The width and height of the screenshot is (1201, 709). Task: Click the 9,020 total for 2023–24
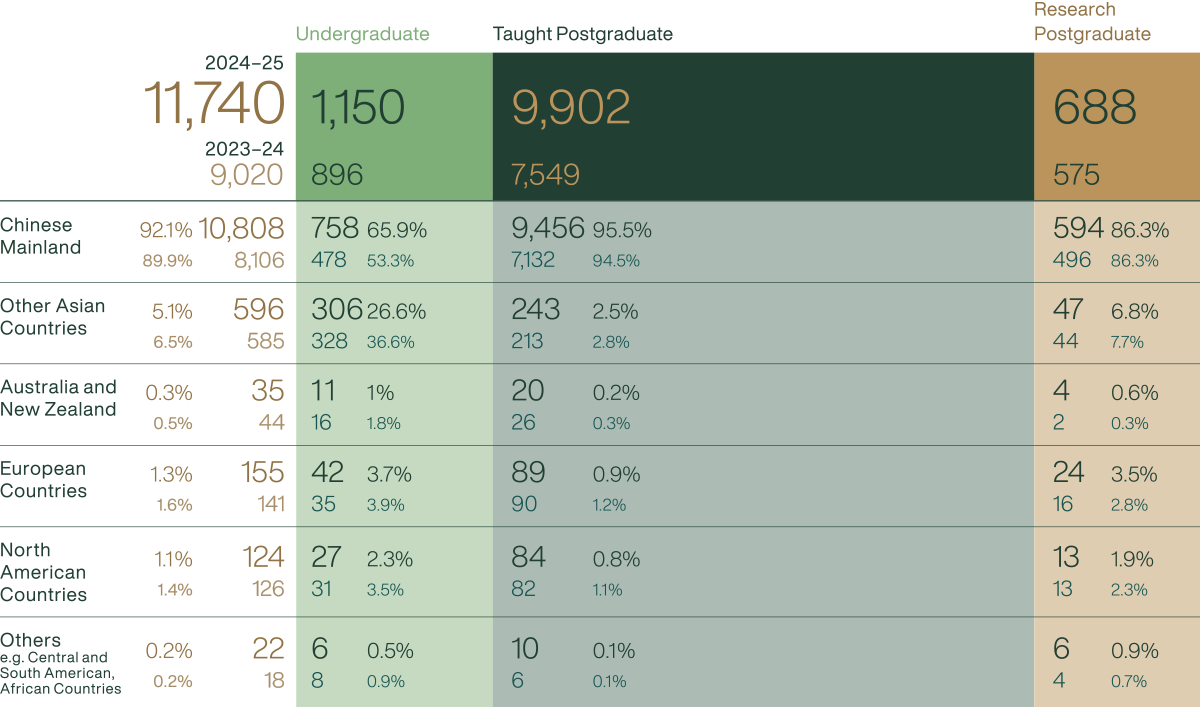(246, 175)
